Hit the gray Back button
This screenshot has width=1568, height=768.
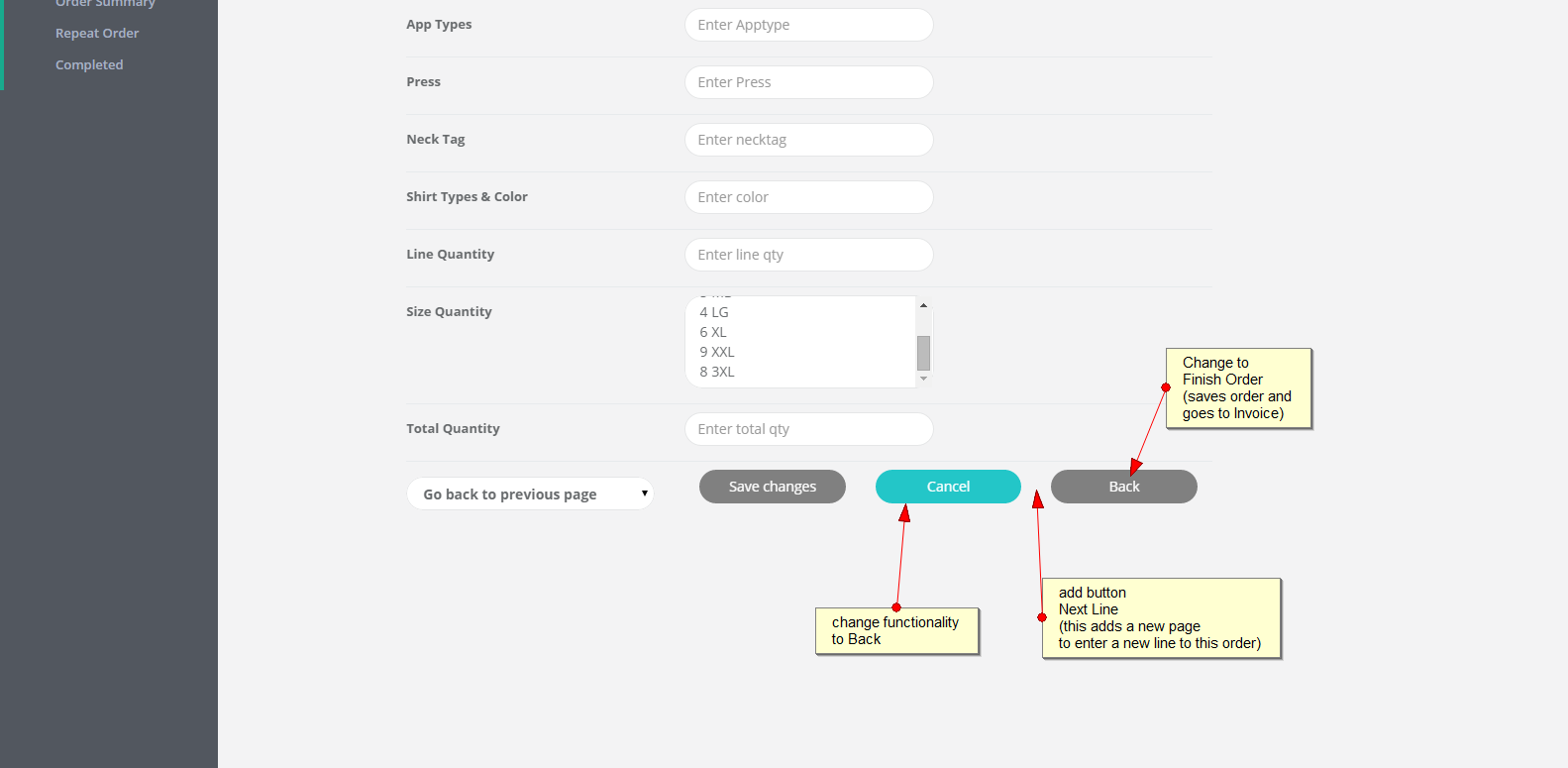click(x=1123, y=487)
